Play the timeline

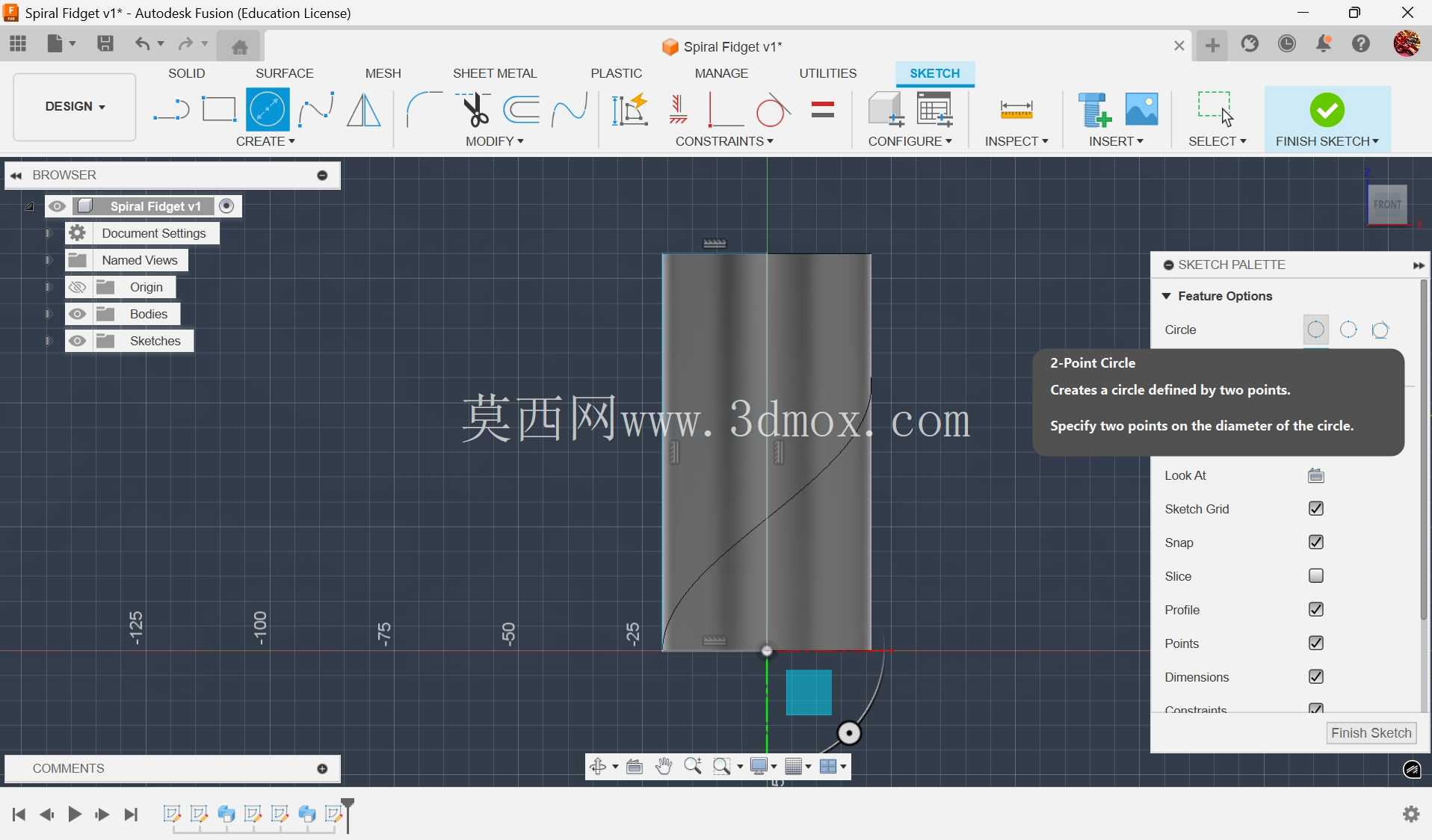tap(74, 814)
